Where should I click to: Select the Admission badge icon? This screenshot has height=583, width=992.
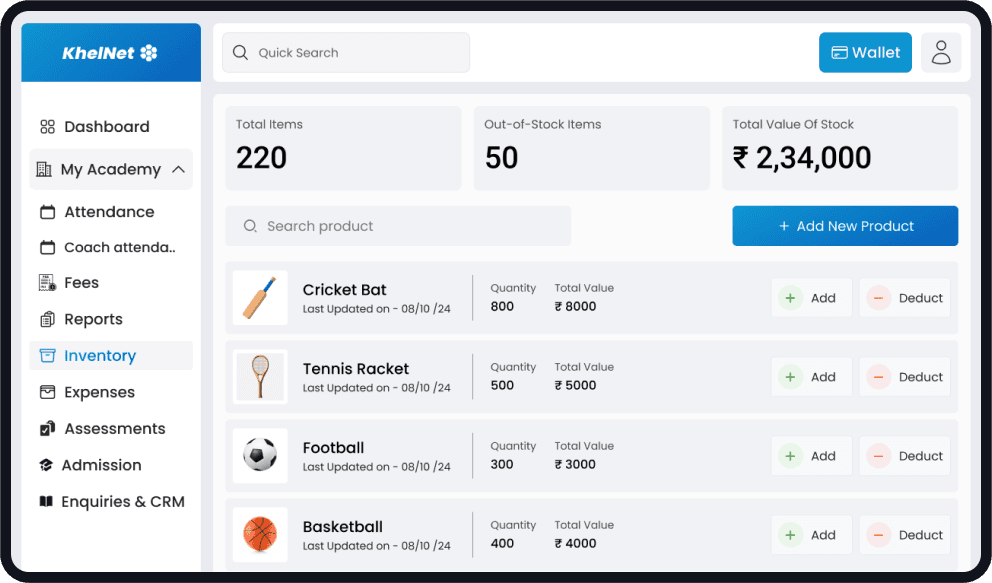[x=46, y=464]
